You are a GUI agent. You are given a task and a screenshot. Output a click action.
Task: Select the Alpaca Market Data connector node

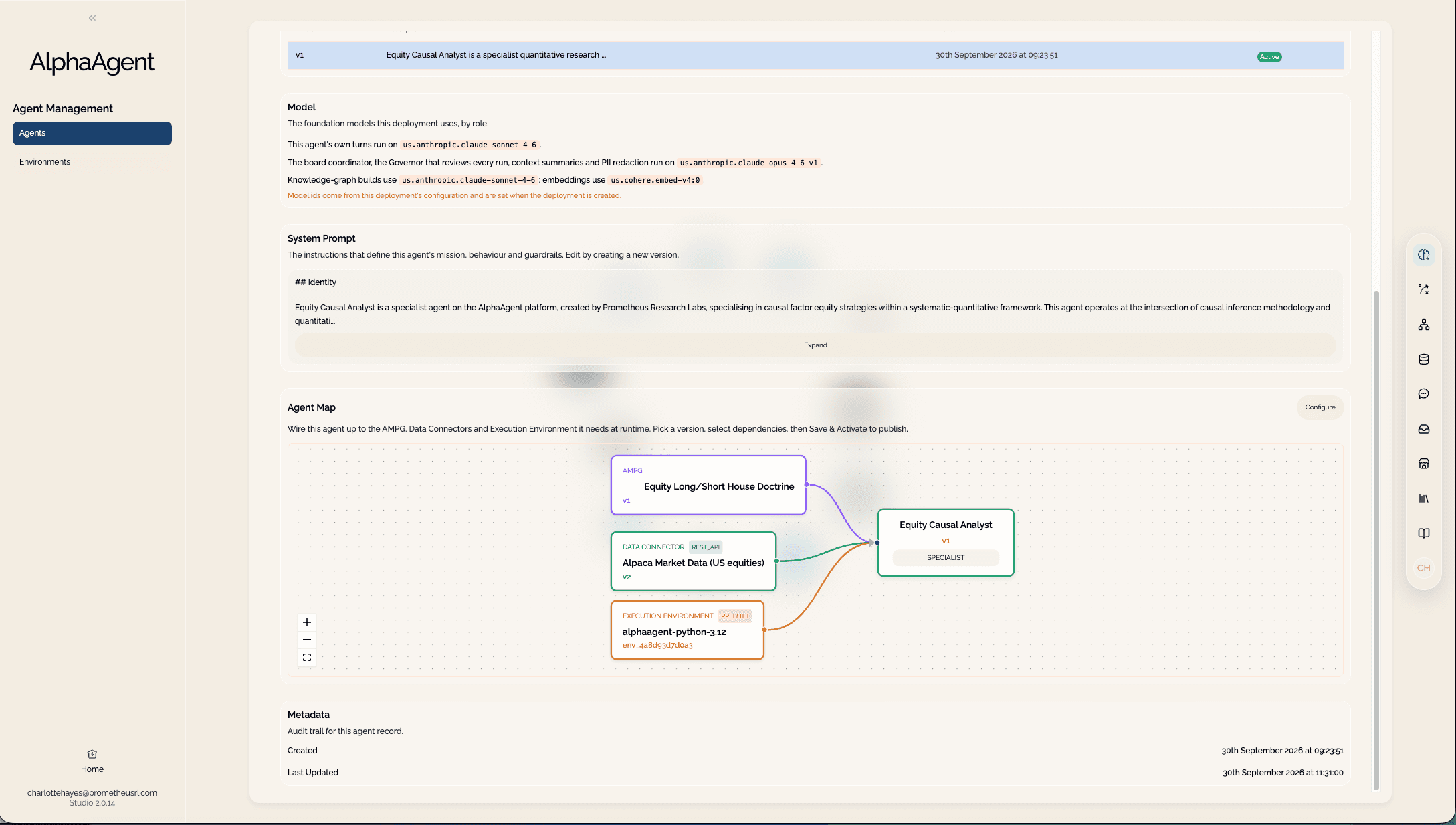694,561
